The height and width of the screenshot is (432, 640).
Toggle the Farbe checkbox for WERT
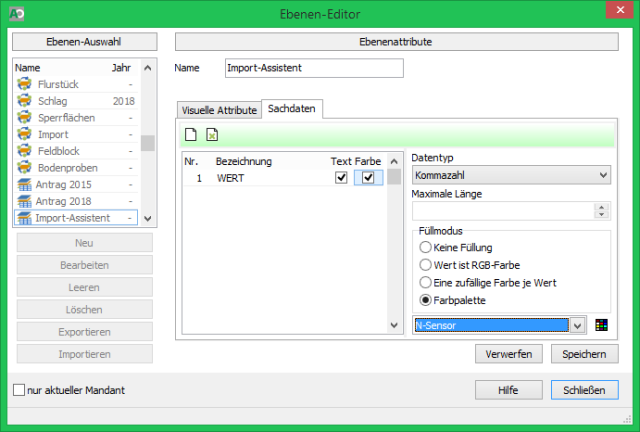[x=368, y=178]
